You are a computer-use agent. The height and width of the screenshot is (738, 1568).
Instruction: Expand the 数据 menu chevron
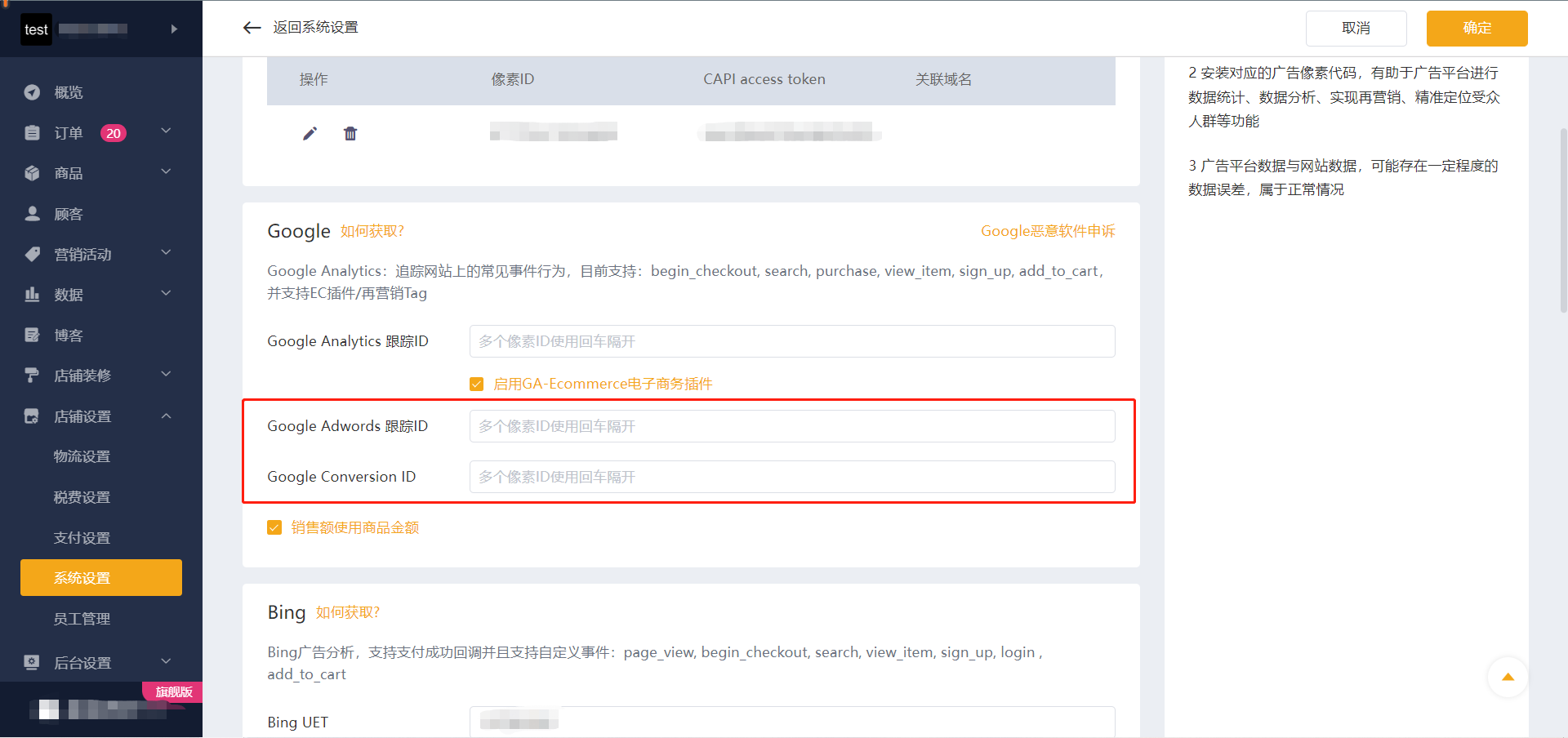[x=166, y=293]
